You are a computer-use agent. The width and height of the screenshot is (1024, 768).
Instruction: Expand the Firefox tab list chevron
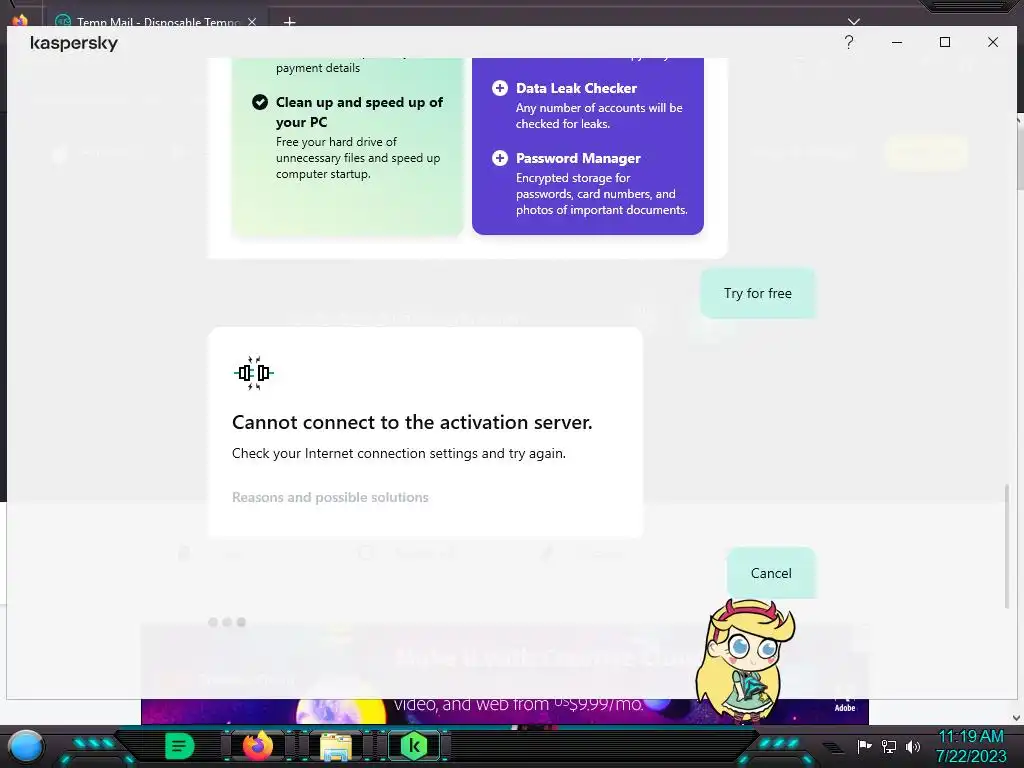(x=854, y=22)
